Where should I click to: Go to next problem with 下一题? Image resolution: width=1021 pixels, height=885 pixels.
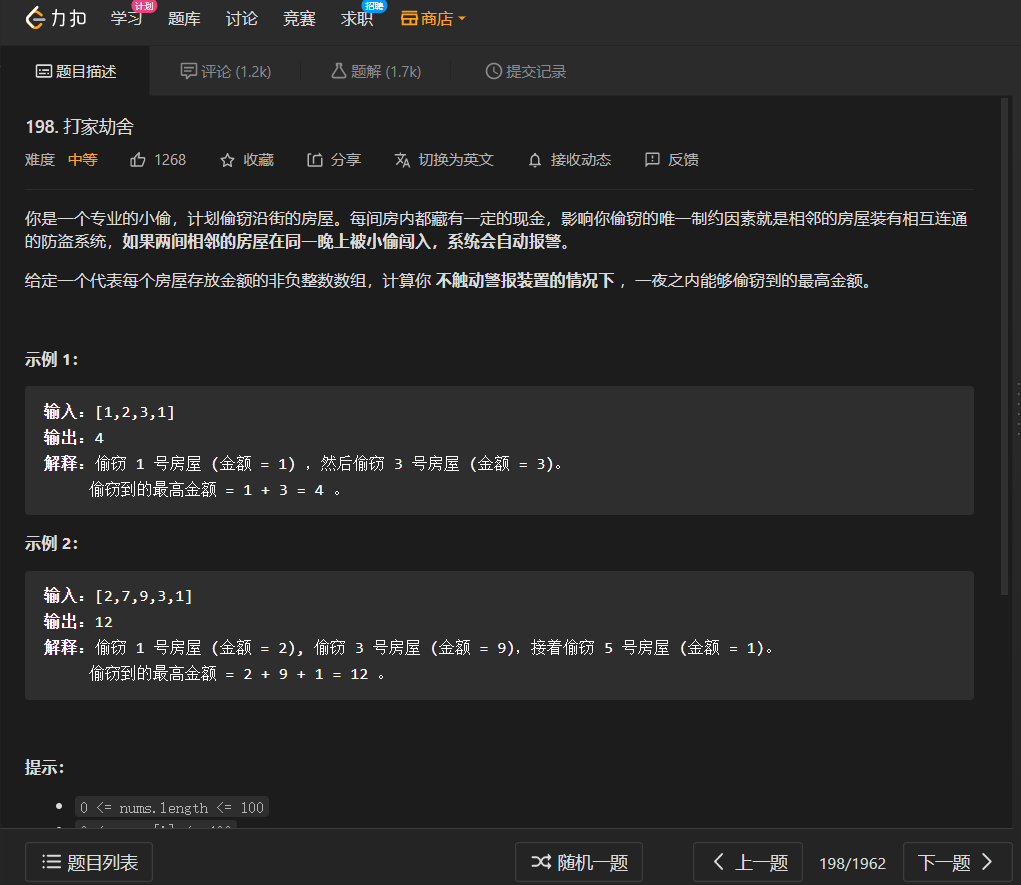958,862
